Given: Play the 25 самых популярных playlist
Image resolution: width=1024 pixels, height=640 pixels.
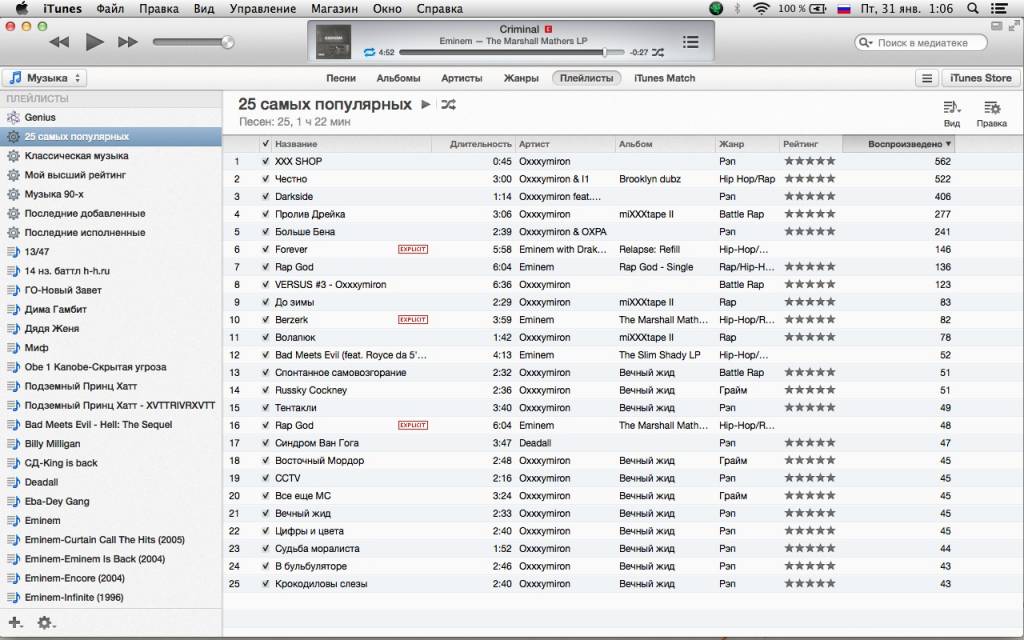Looking at the screenshot, I should point(426,104).
